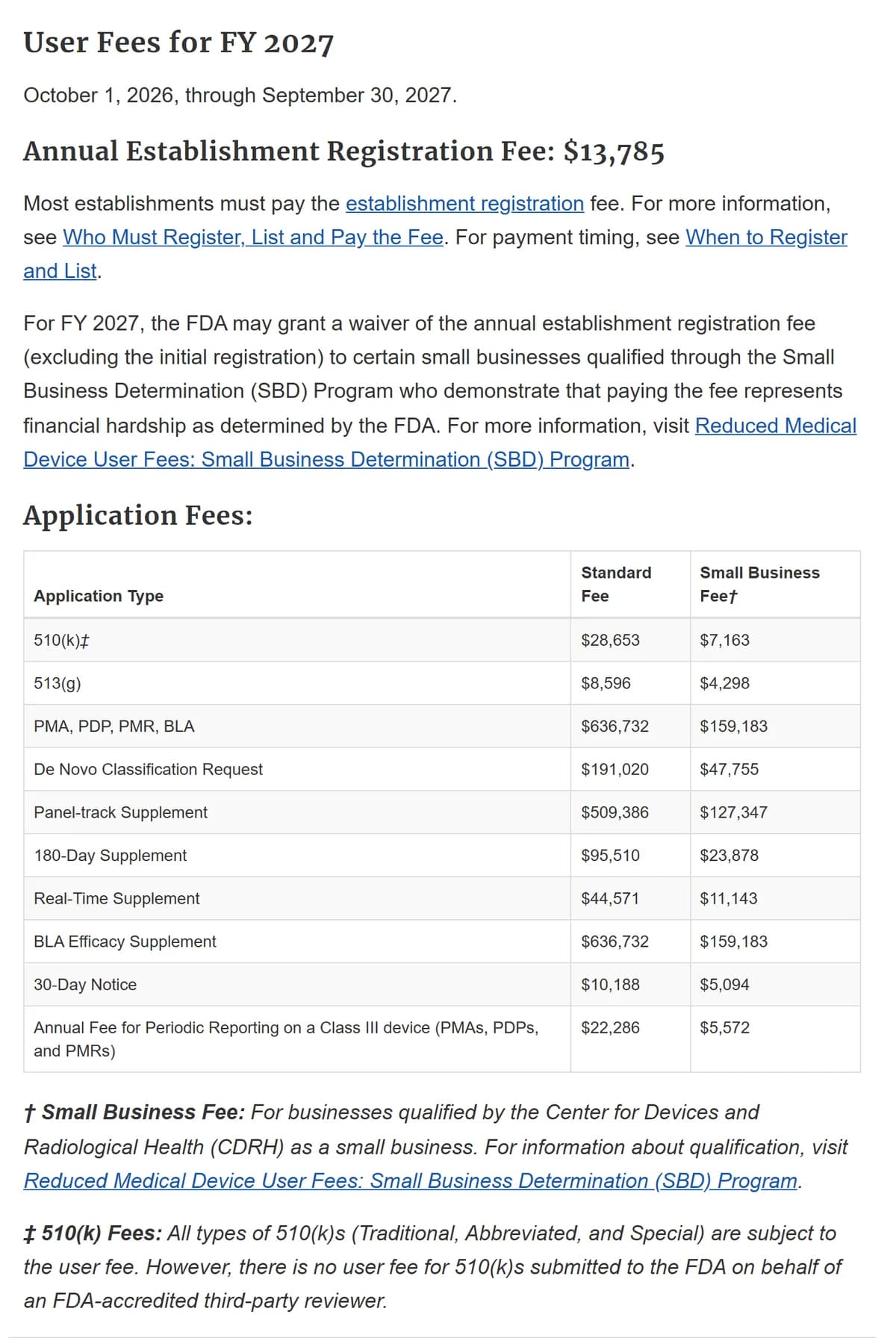Select the "PMA, PDP, PMR, BLA" row label

(114, 726)
